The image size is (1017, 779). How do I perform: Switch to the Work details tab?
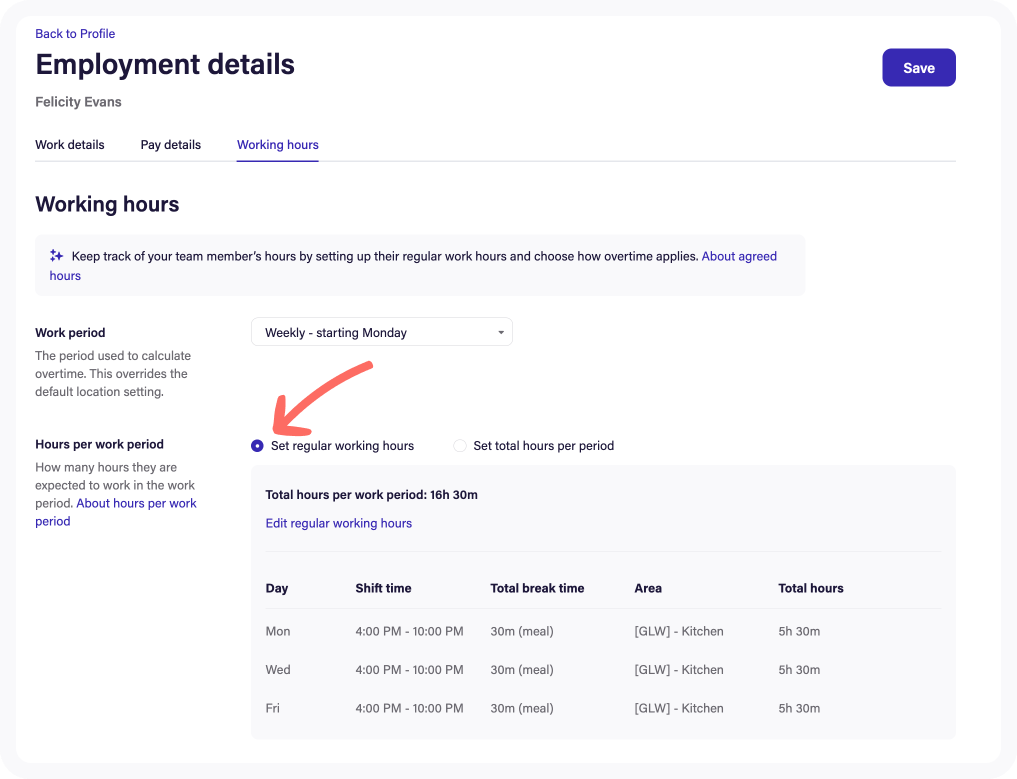[69, 144]
